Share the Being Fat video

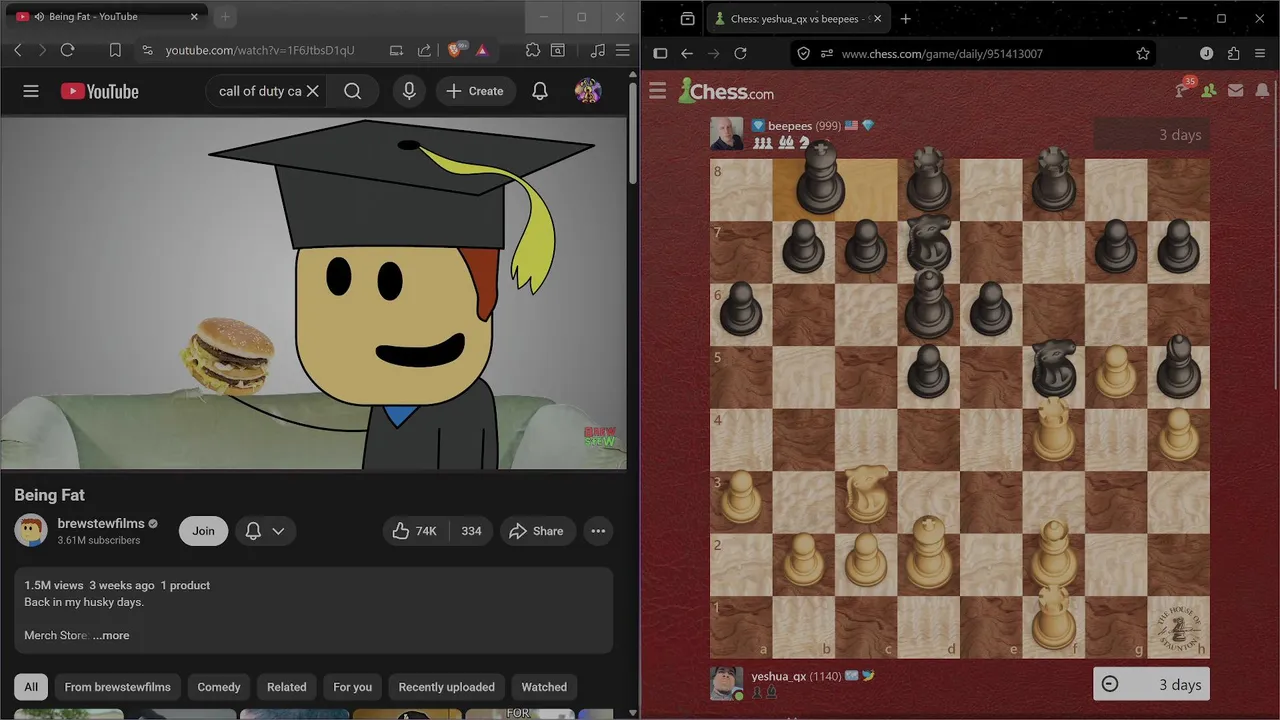(x=536, y=531)
